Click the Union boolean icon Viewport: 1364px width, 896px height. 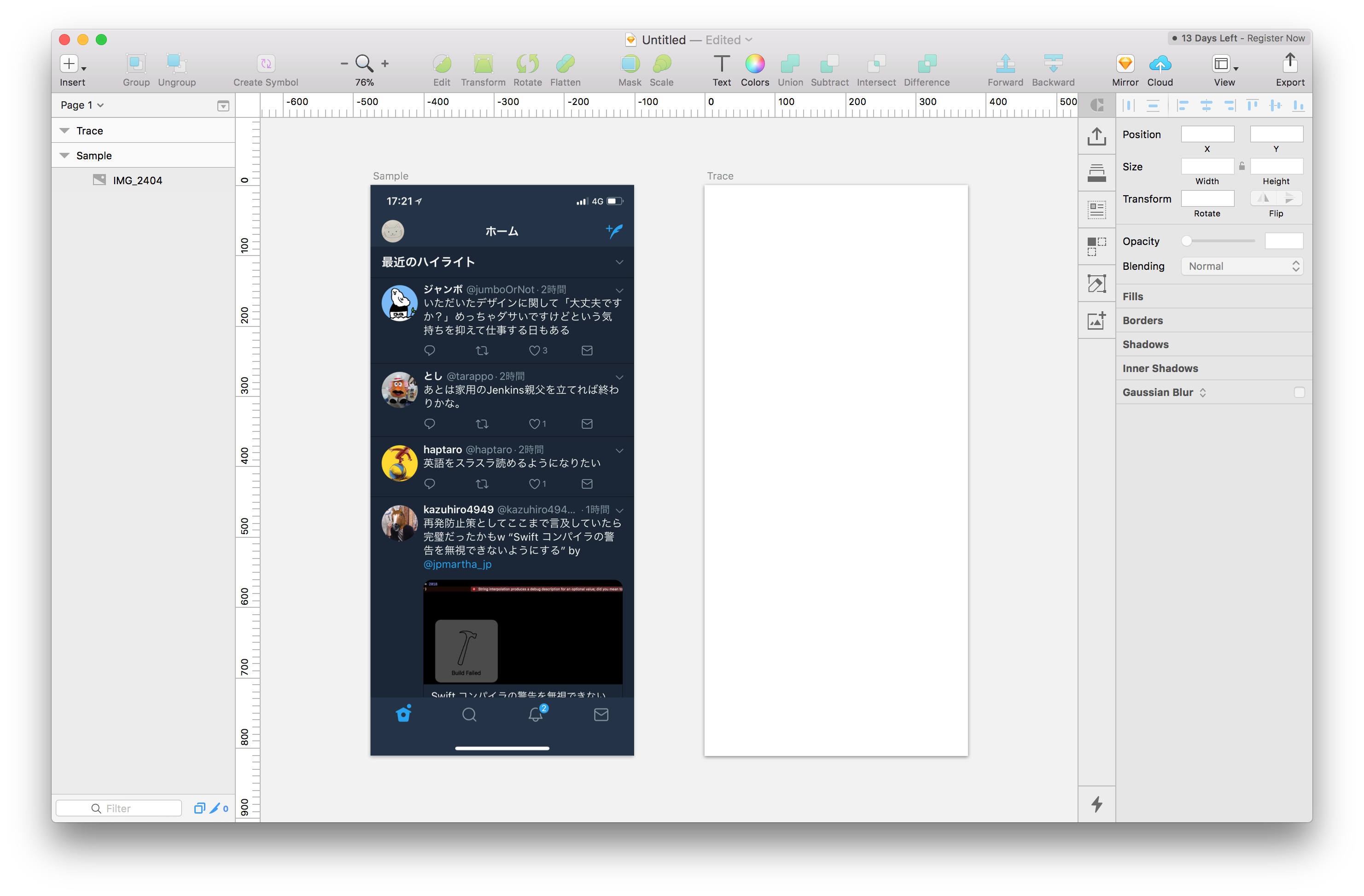coord(790,64)
